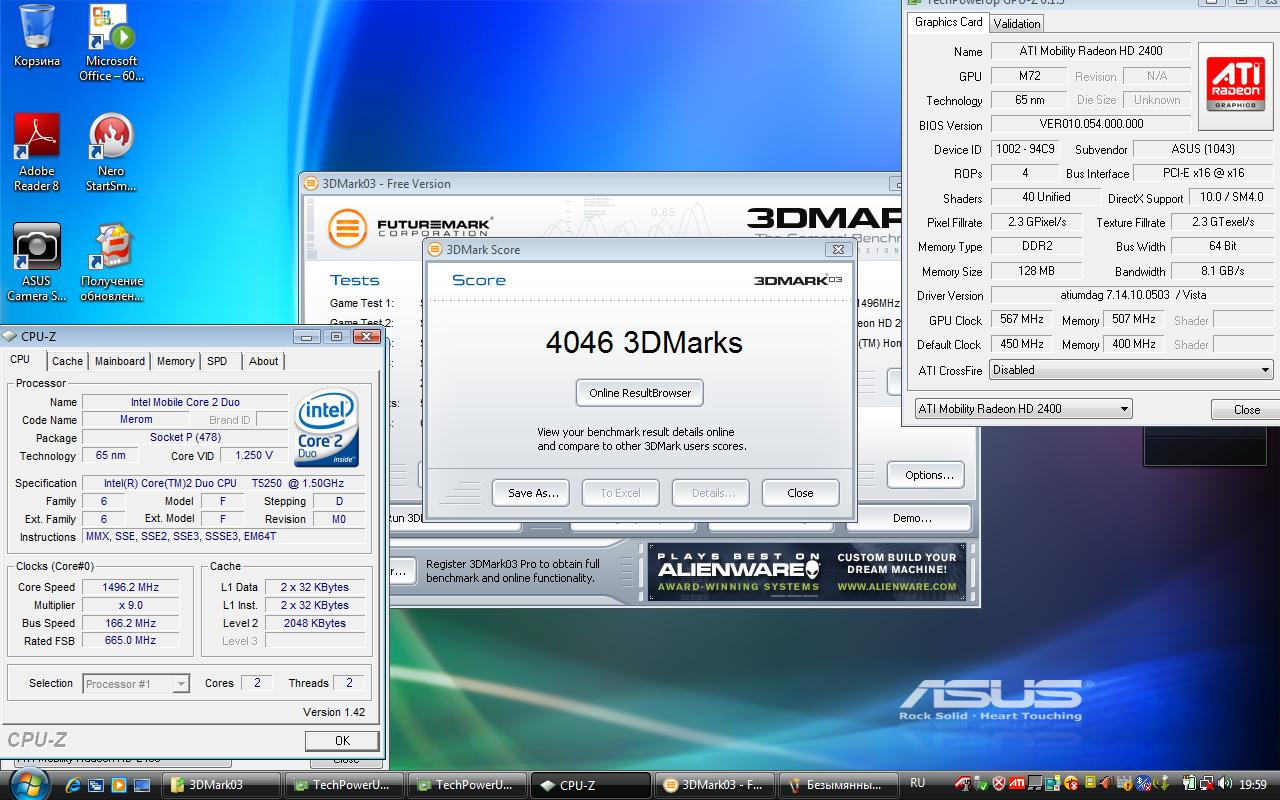This screenshot has height=800, width=1280.
Task: Open the About tab in CPU-Z
Action: 264,361
